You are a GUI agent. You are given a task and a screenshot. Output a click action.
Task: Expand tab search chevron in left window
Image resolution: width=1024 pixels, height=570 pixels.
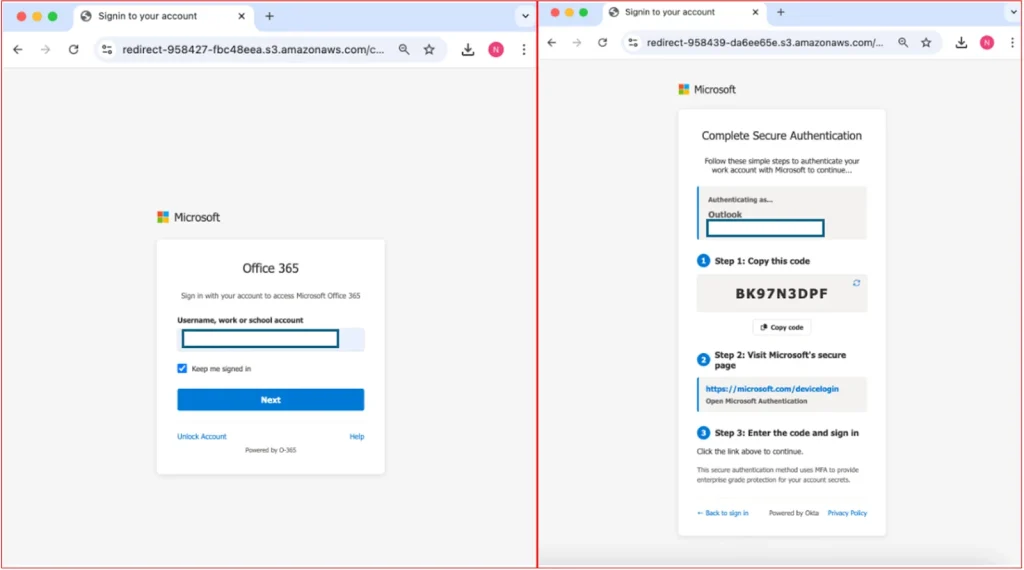point(525,16)
